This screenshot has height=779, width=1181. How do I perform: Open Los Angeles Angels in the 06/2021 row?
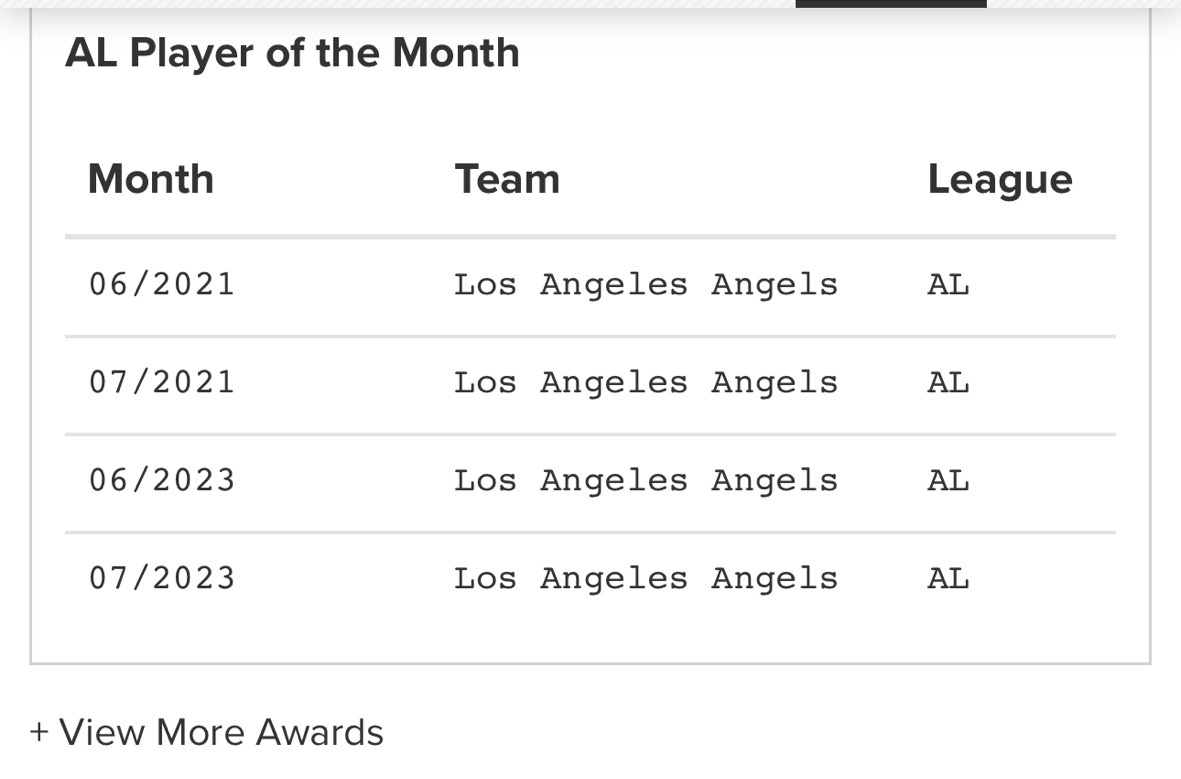pyautogui.click(x=646, y=285)
